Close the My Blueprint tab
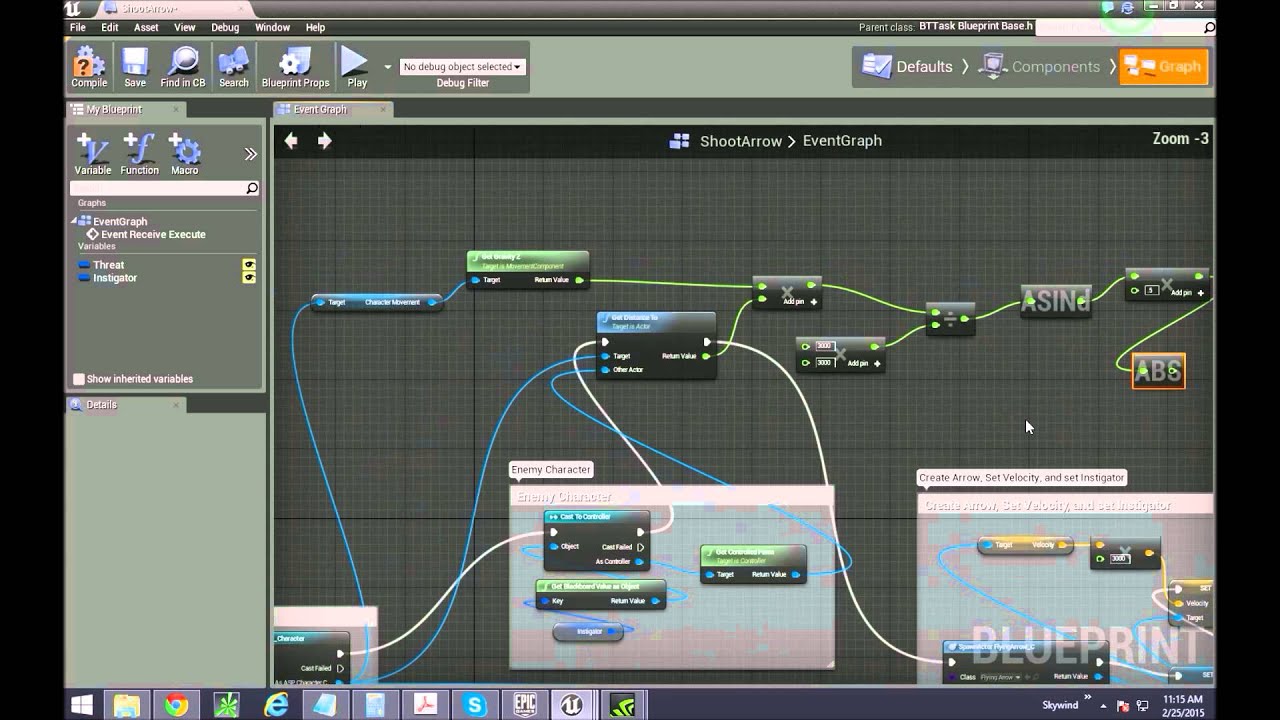The height and width of the screenshot is (720, 1280). [x=176, y=109]
